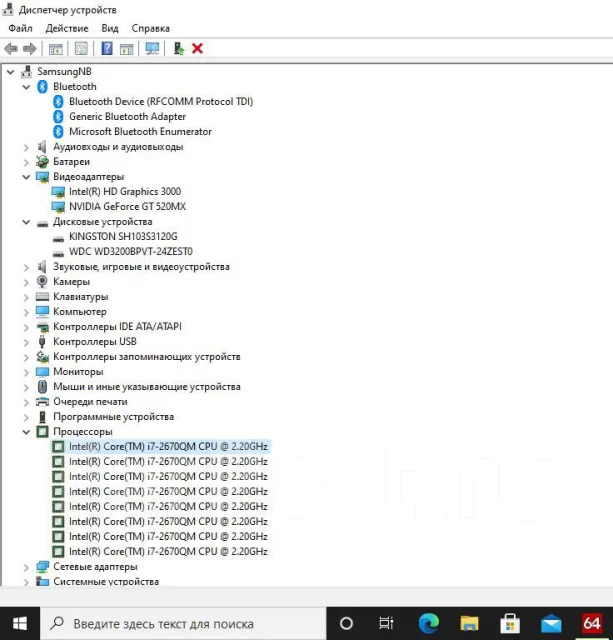This screenshot has height=640, width=613.
Task: Expand the Контроллеры USB category
Action: 27,342
